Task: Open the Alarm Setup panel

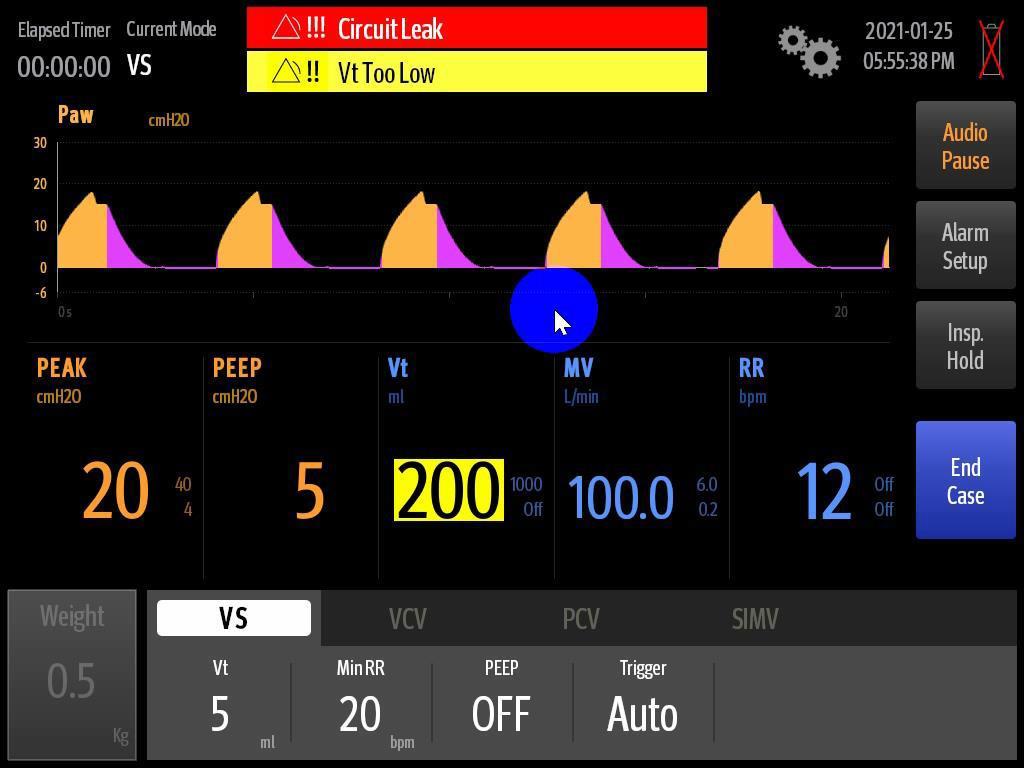Action: (965, 246)
